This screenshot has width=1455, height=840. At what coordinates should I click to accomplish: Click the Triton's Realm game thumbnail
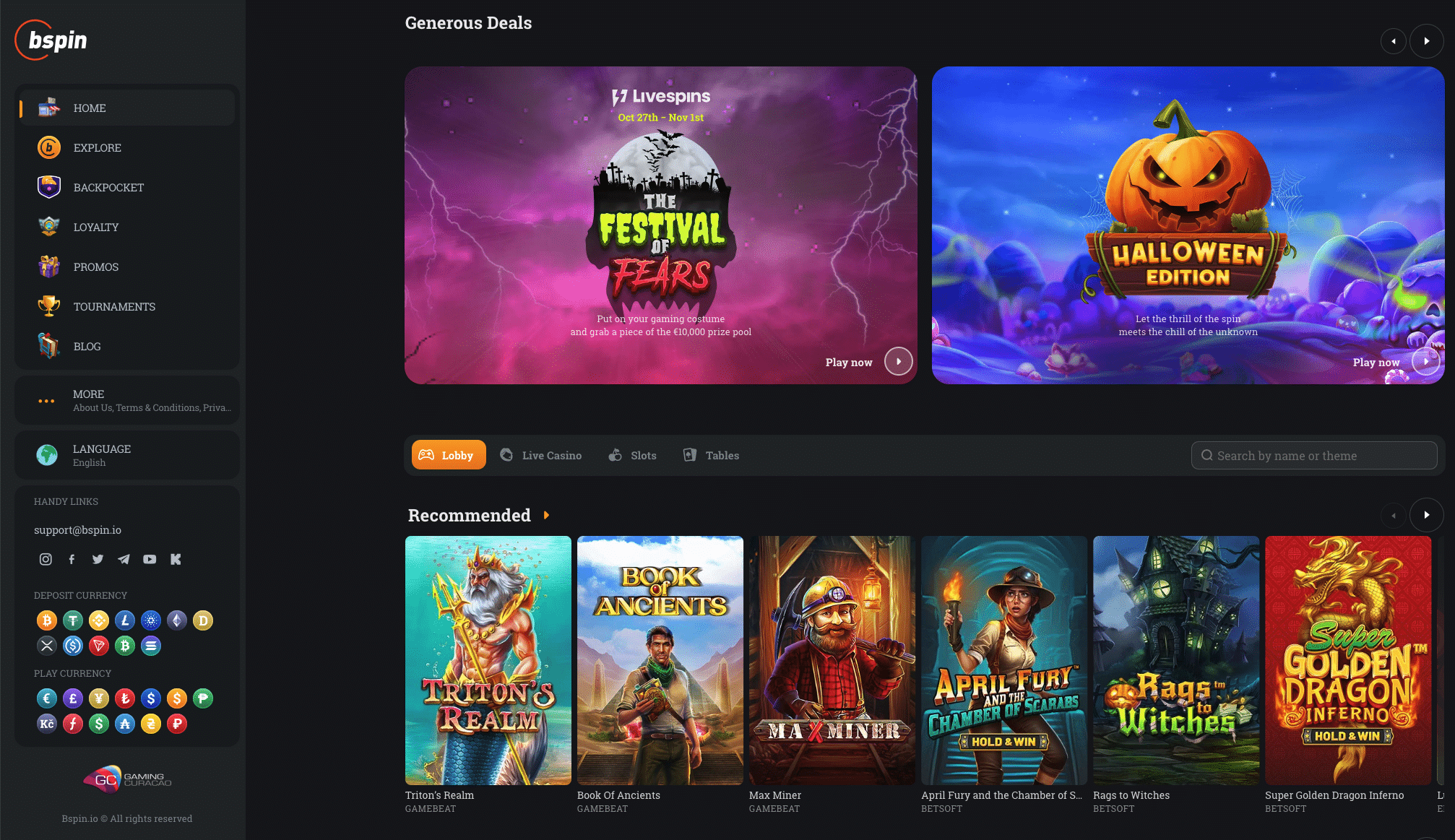coord(488,660)
